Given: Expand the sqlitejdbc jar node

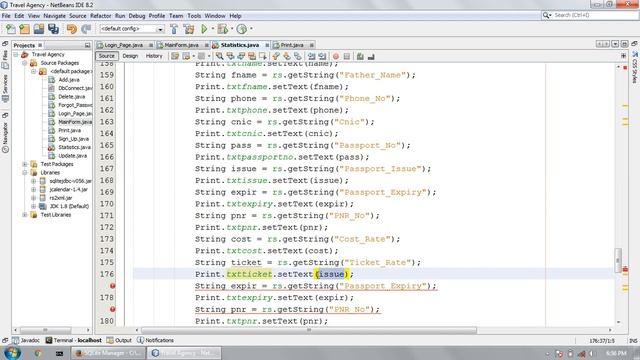Looking at the screenshot, I should [x=34, y=181].
